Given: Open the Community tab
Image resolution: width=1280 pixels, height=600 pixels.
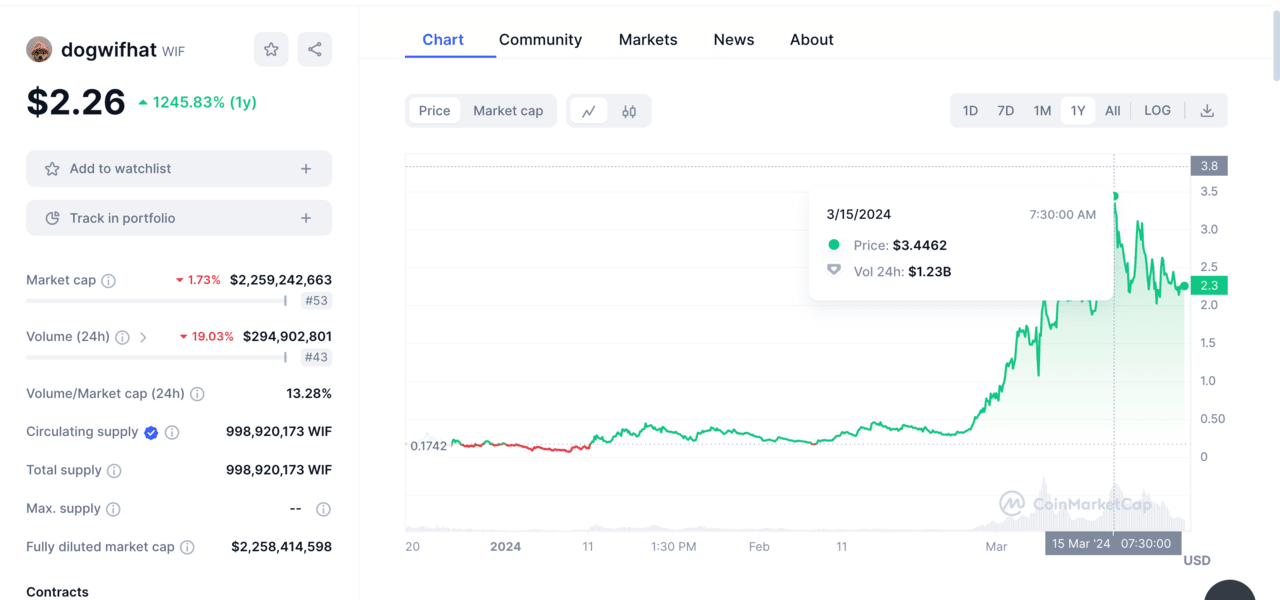Looking at the screenshot, I should [540, 40].
